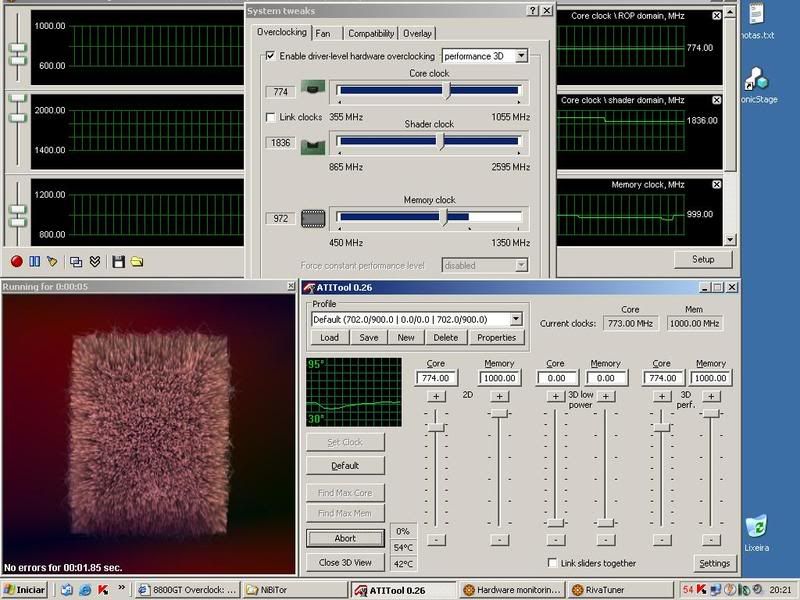Image resolution: width=800 pixels, height=600 pixels.
Task: Click the 2D Core clock value field
Action: [436, 378]
